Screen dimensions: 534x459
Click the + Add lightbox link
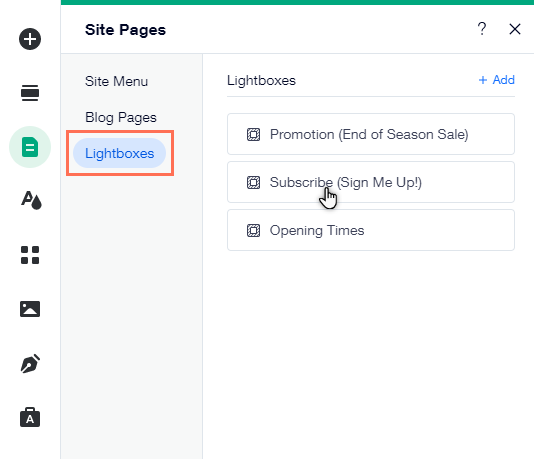tap(497, 80)
